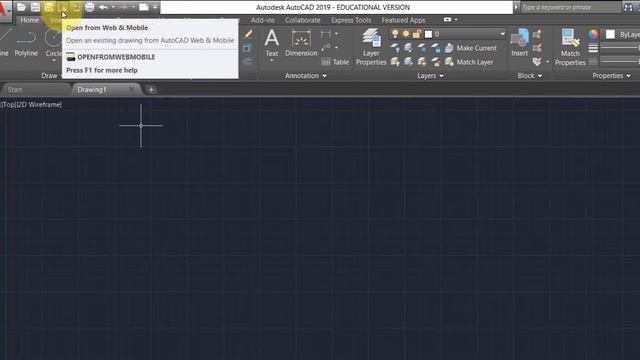Expand the Block panel
Image resolution: width=640 pixels, height=360 pixels.
pos(530,76)
